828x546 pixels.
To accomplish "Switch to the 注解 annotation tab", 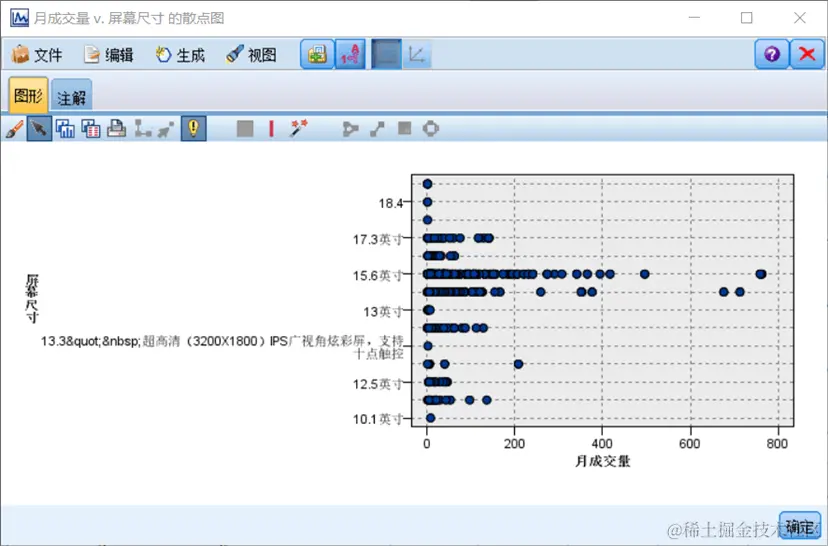I will (x=71, y=97).
